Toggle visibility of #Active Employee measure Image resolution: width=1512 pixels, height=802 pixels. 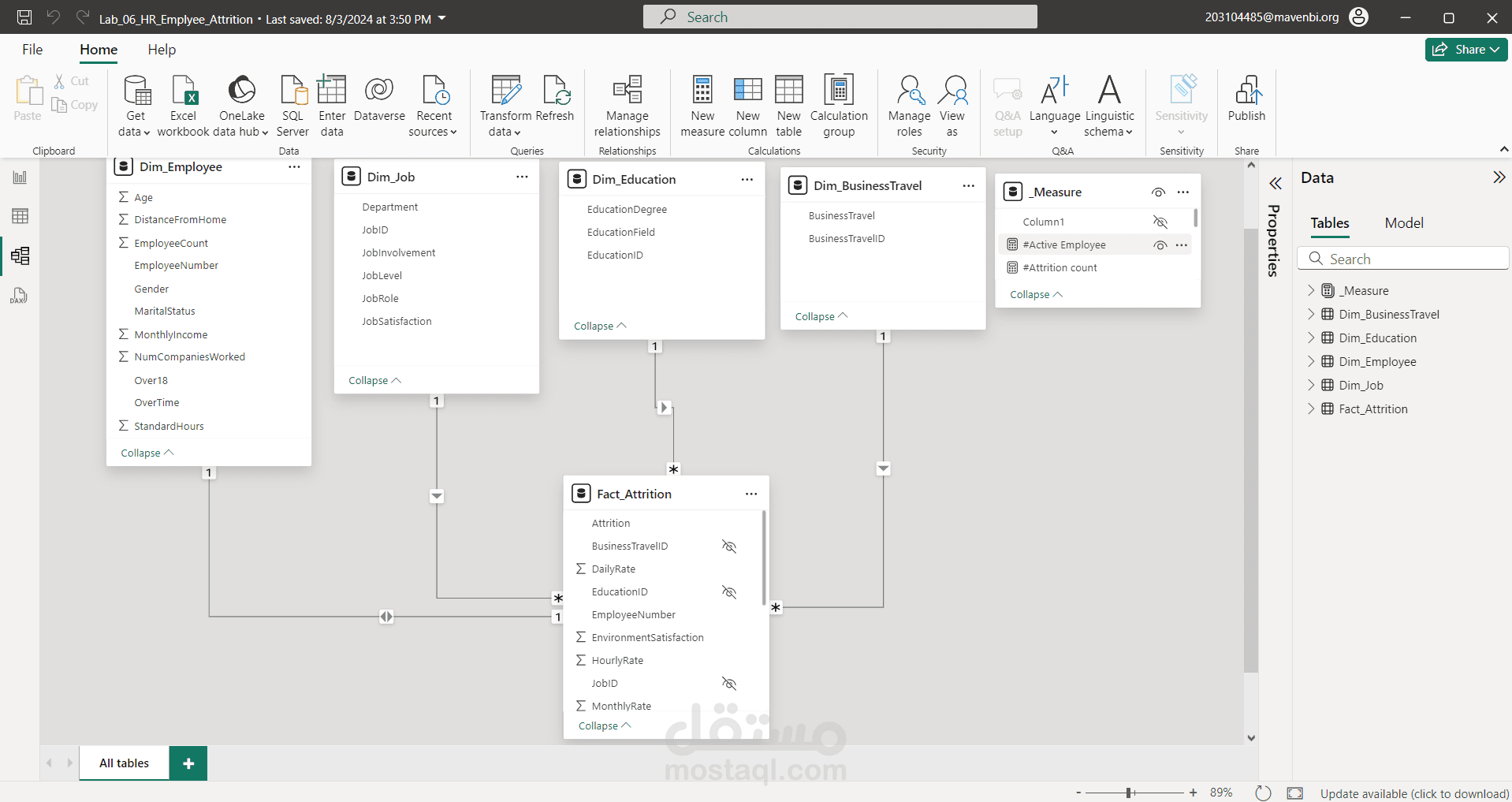[1160, 245]
